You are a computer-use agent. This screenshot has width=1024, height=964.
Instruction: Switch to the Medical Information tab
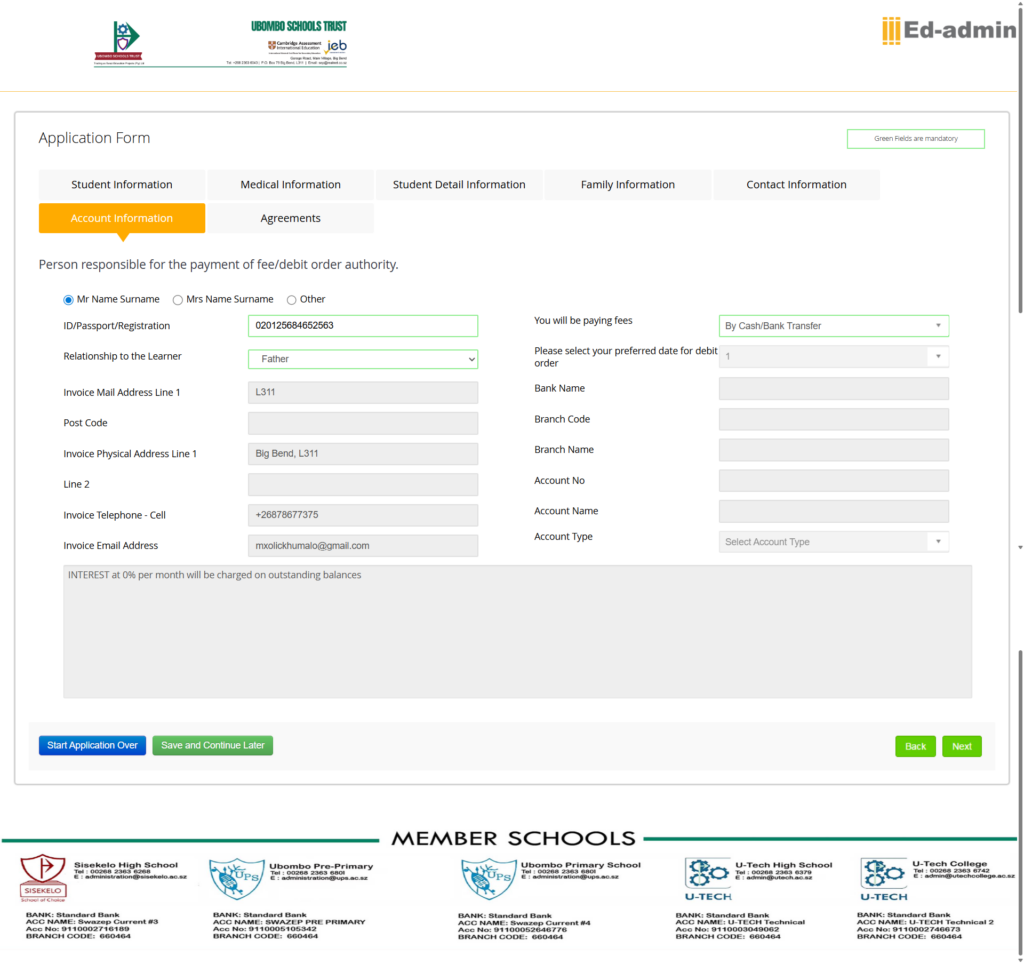pyautogui.click(x=291, y=185)
